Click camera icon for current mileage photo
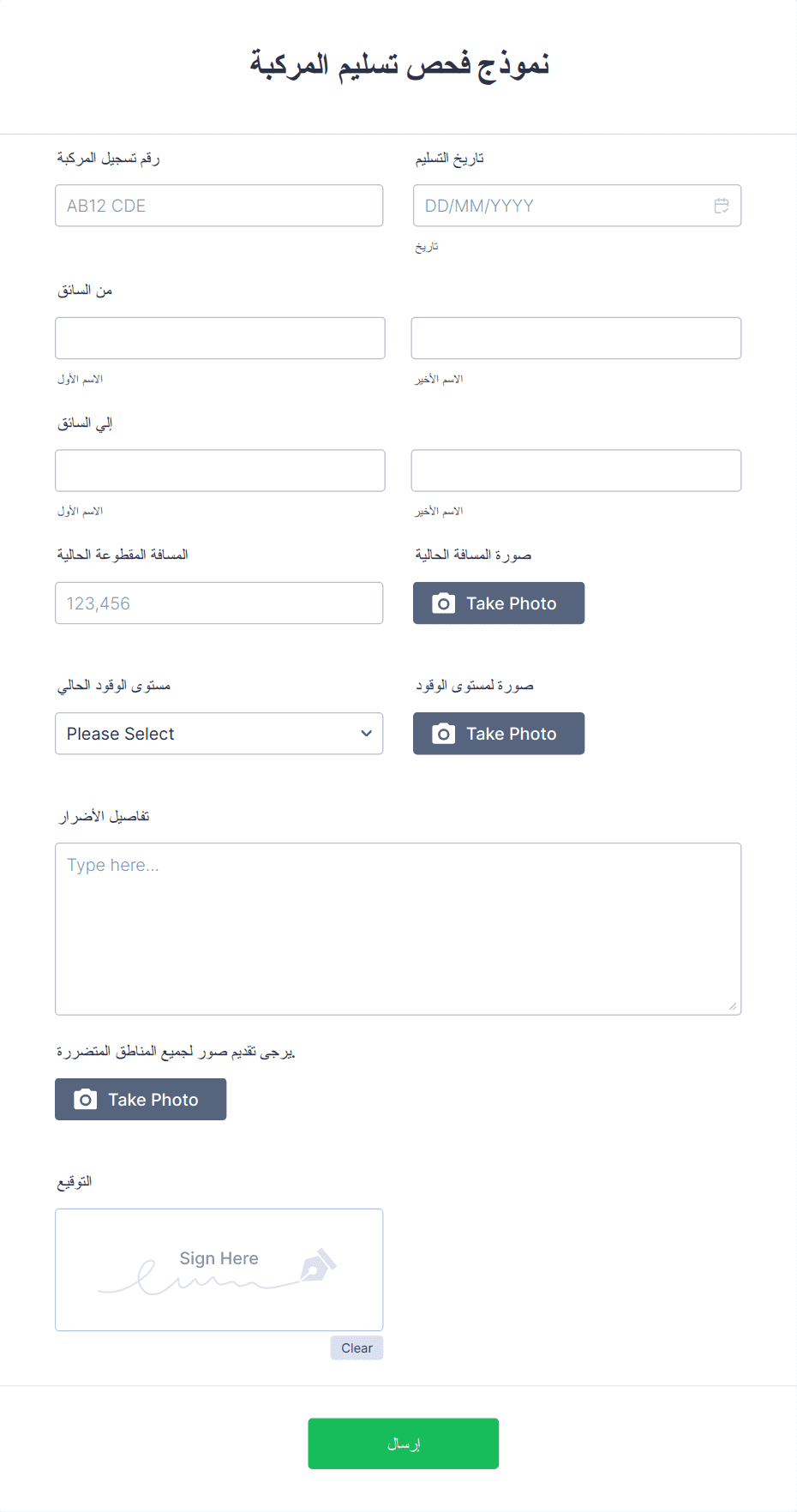The height and width of the screenshot is (1512, 797). point(443,603)
